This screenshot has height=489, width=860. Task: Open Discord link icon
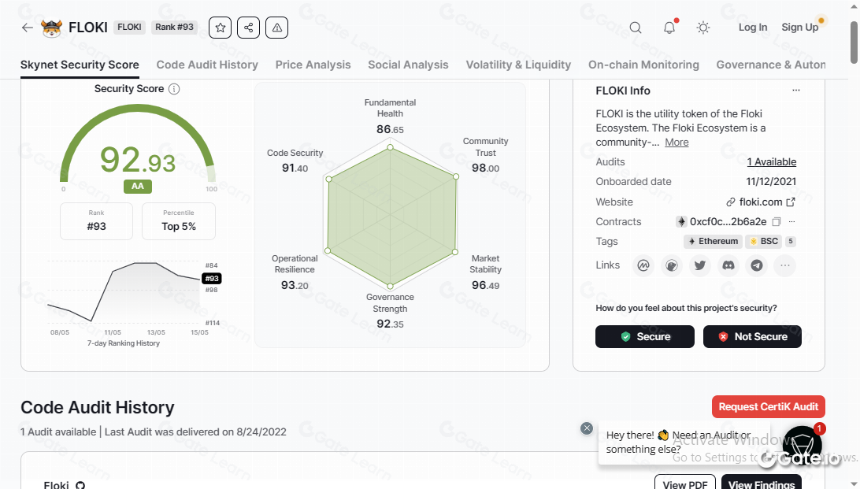728,265
